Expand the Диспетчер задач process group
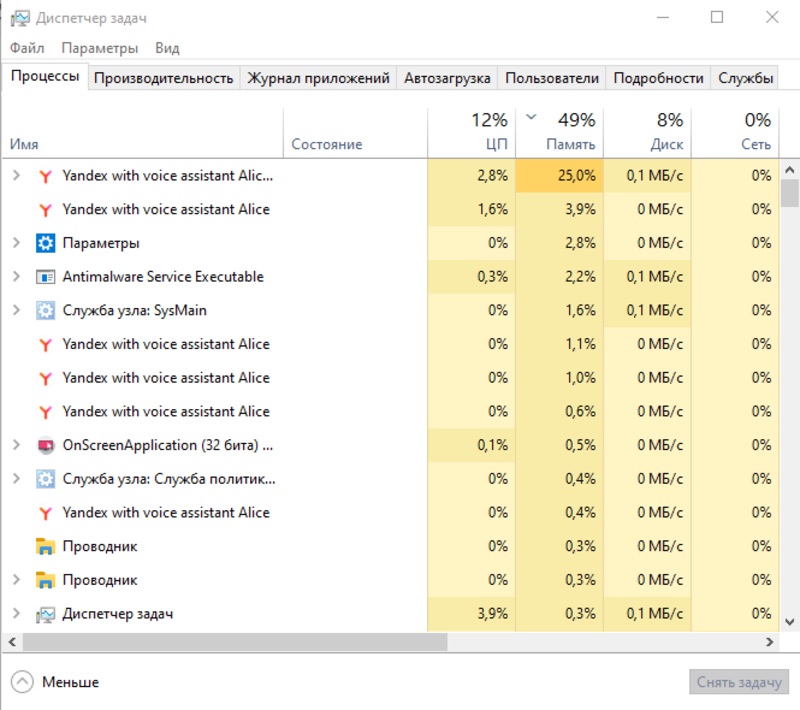 pyautogui.click(x=16, y=614)
